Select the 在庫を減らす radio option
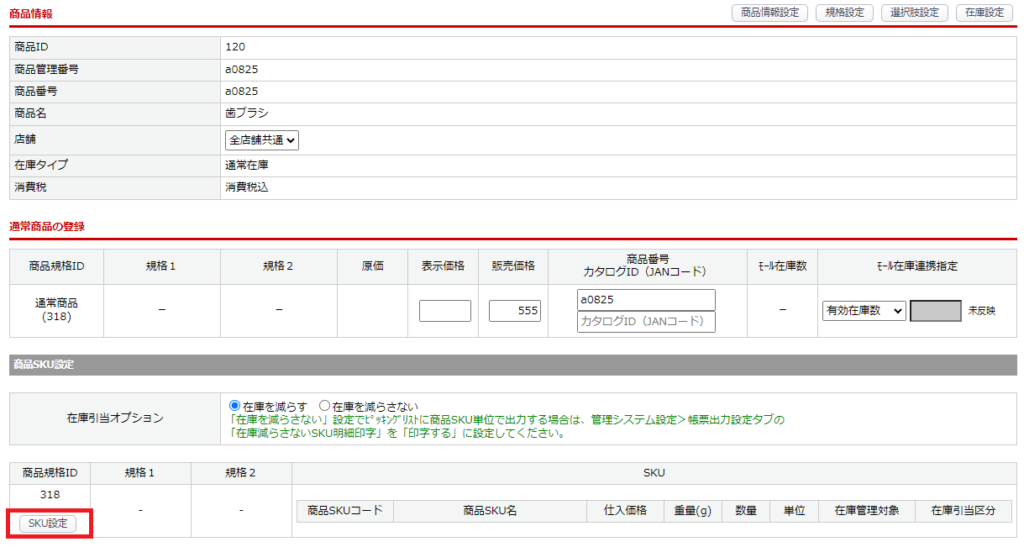 click(x=236, y=406)
